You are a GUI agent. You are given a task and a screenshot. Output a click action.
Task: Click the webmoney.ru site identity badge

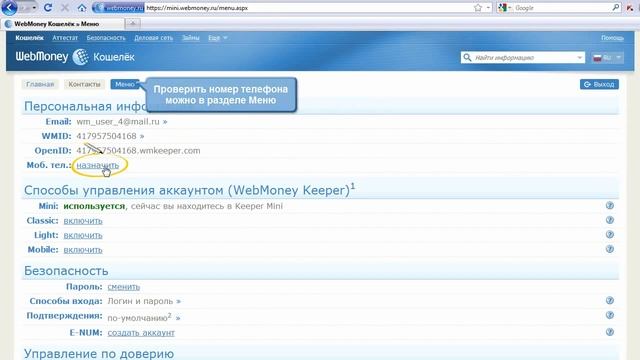119,8
